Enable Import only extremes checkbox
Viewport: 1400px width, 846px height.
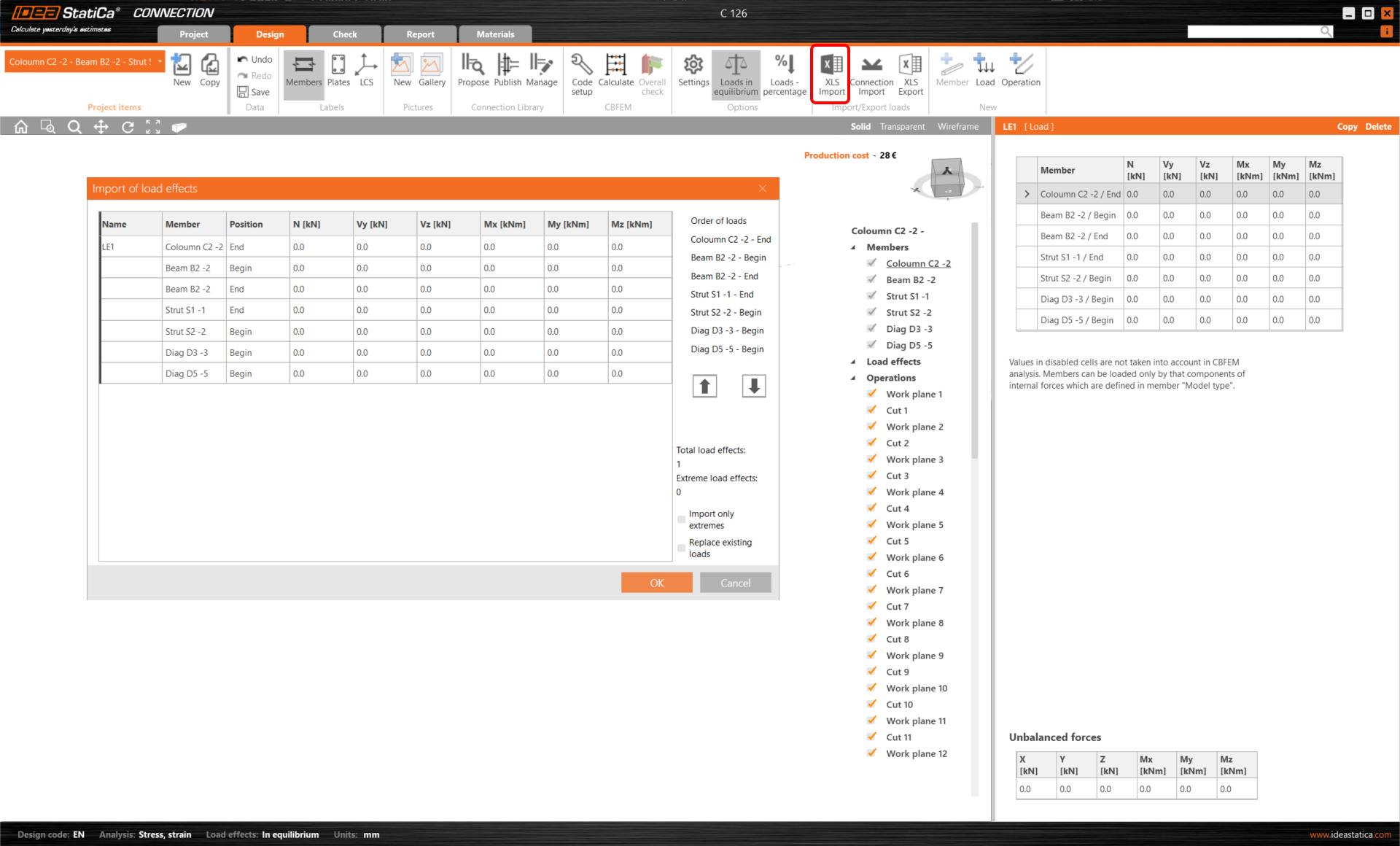coord(682,520)
